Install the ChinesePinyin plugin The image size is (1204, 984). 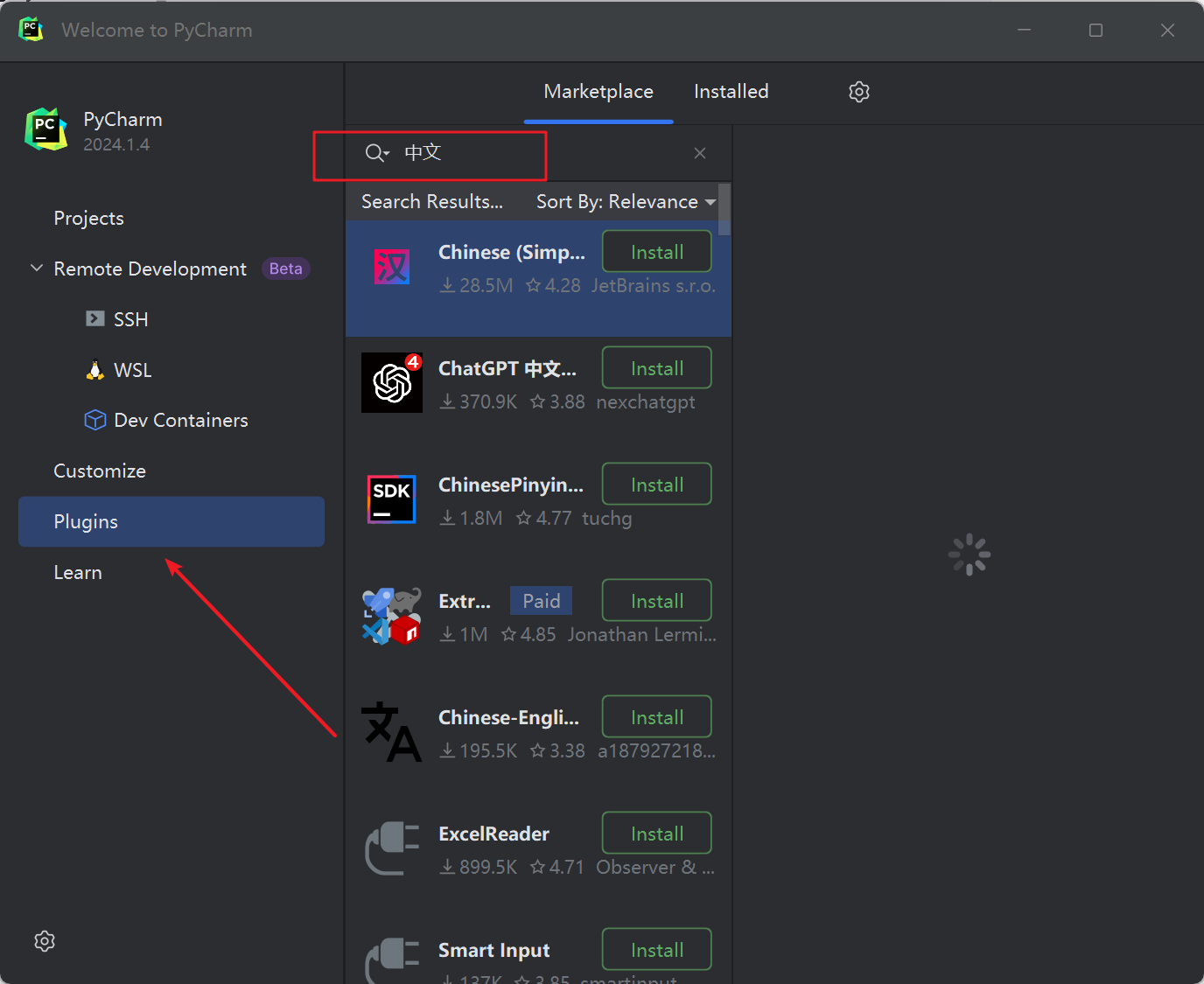point(657,485)
